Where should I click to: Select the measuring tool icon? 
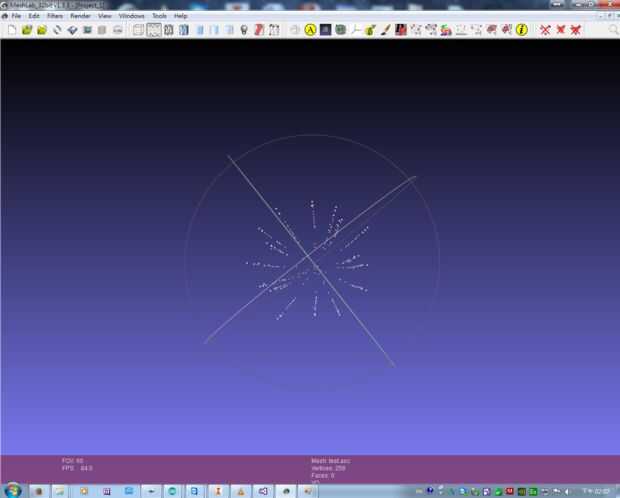coord(356,30)
